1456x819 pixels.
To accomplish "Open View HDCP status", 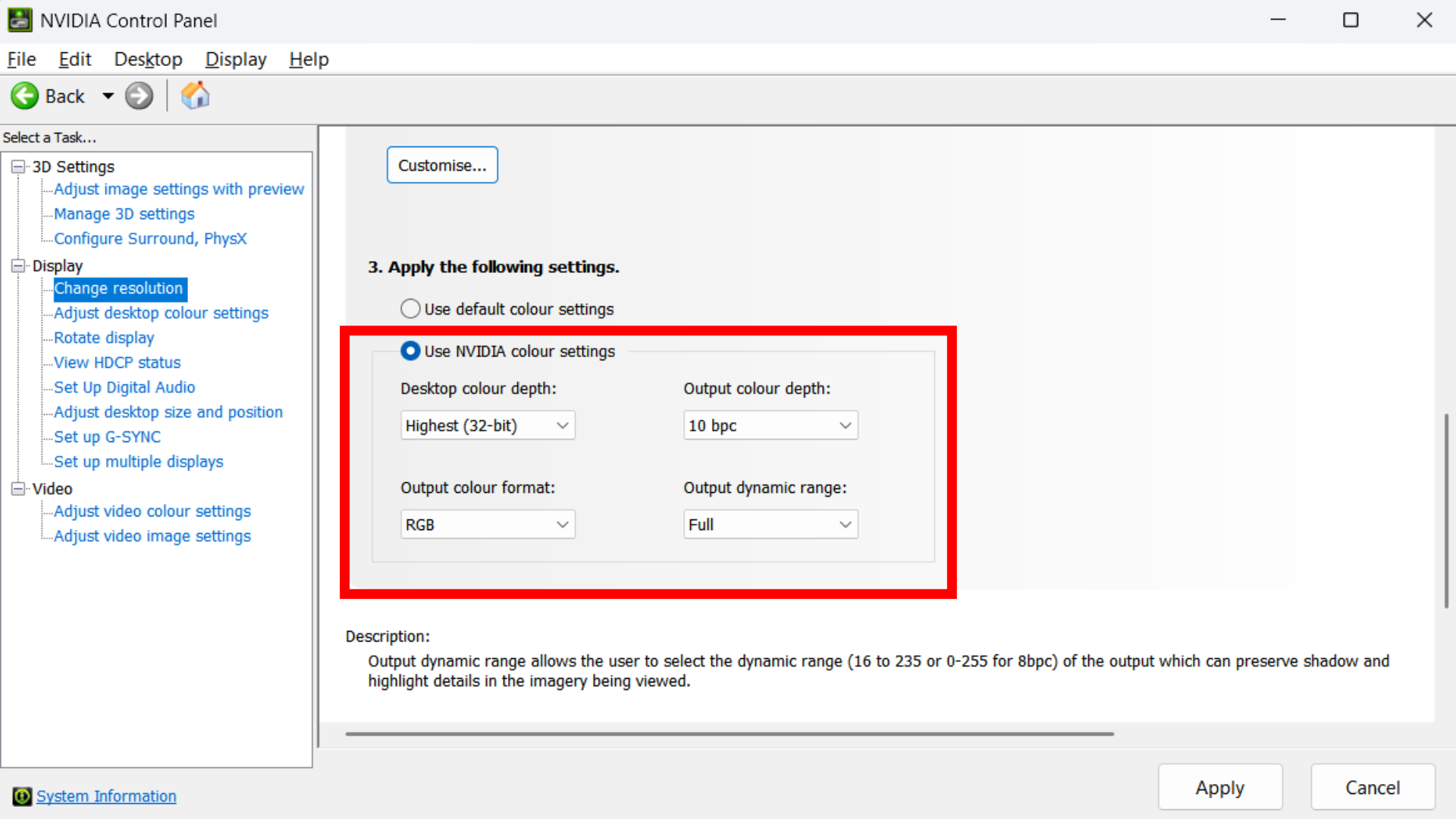I will (117, 362).
